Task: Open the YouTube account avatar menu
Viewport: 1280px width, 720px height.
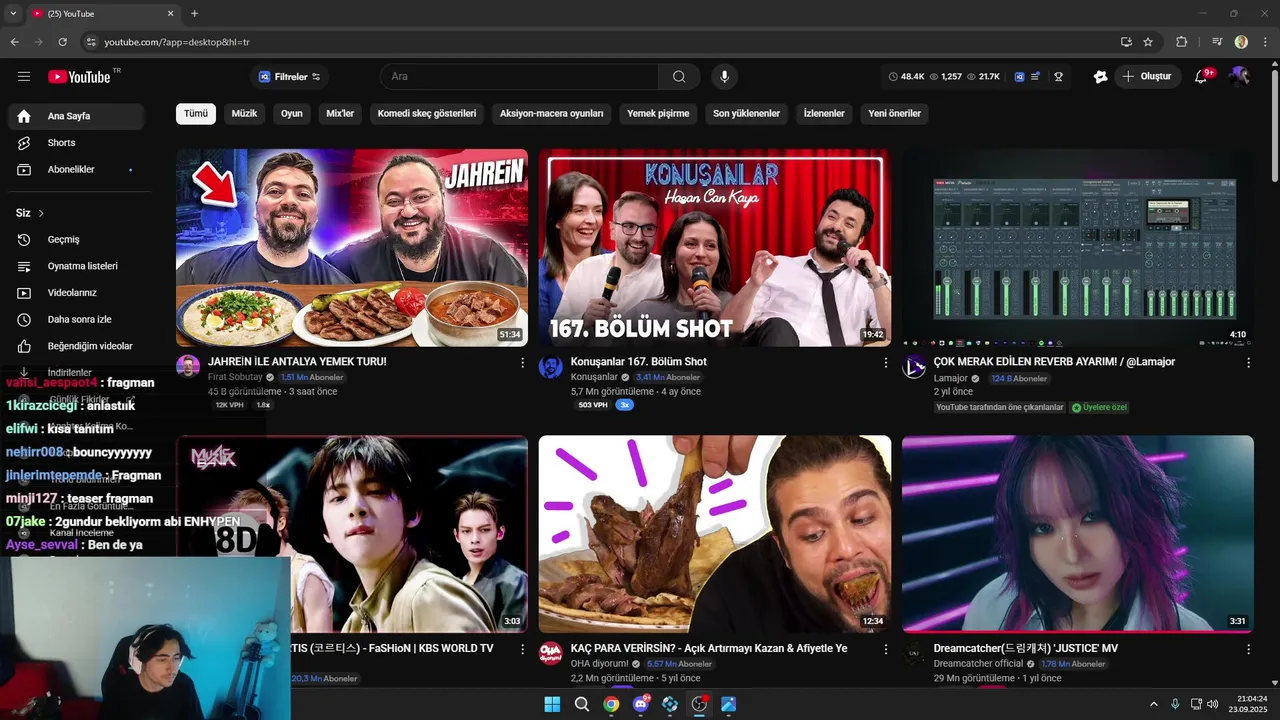Action: point(1240,77)
